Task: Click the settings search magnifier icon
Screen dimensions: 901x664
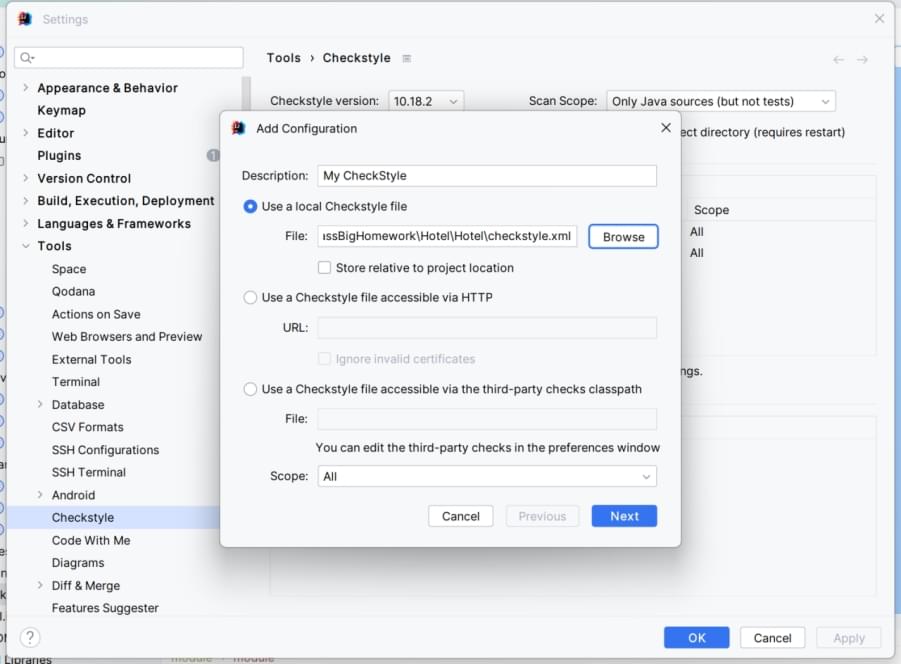Action: point(27,58)
